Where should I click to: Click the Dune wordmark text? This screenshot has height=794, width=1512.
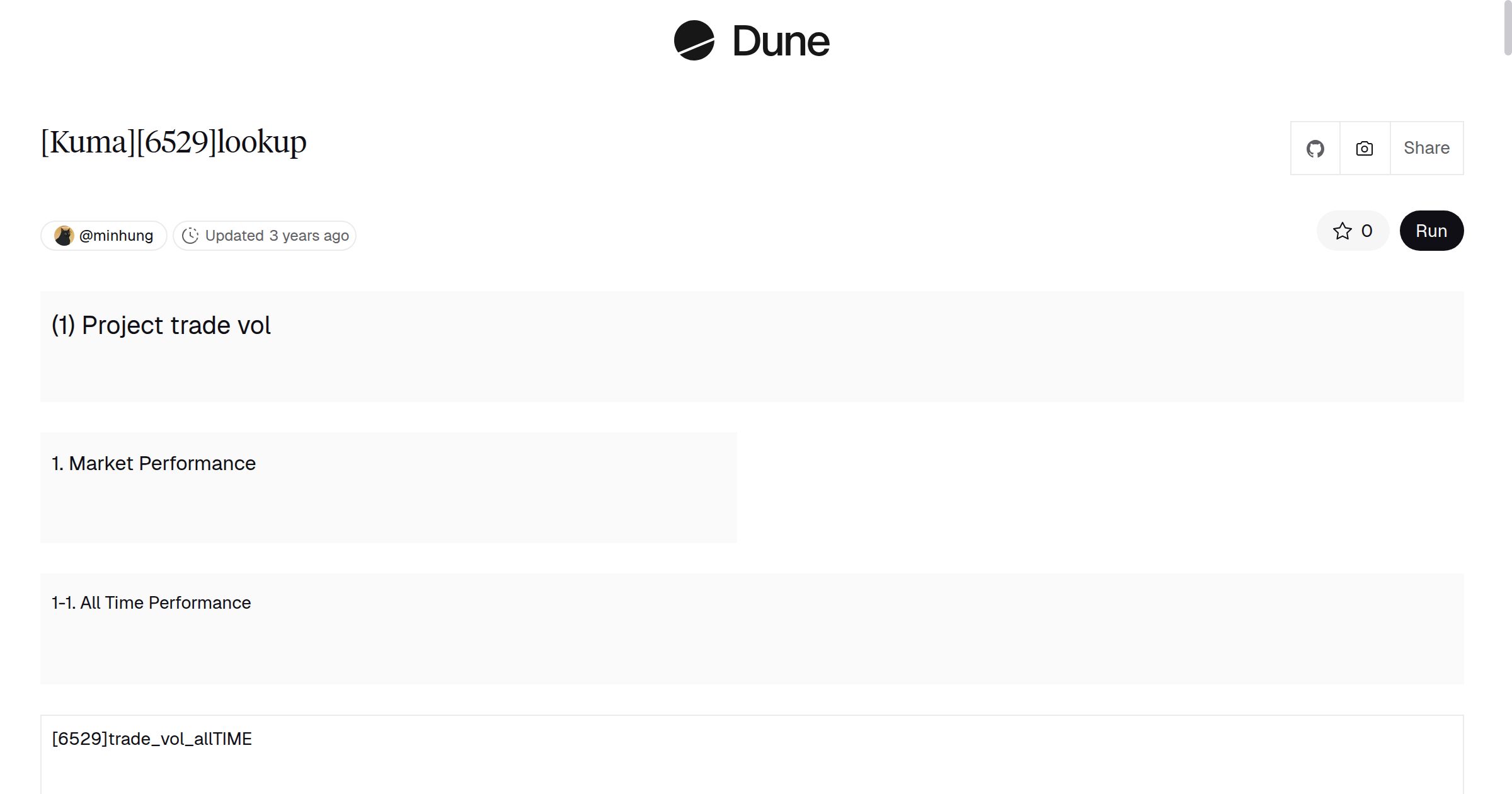(x=781, y=42)
